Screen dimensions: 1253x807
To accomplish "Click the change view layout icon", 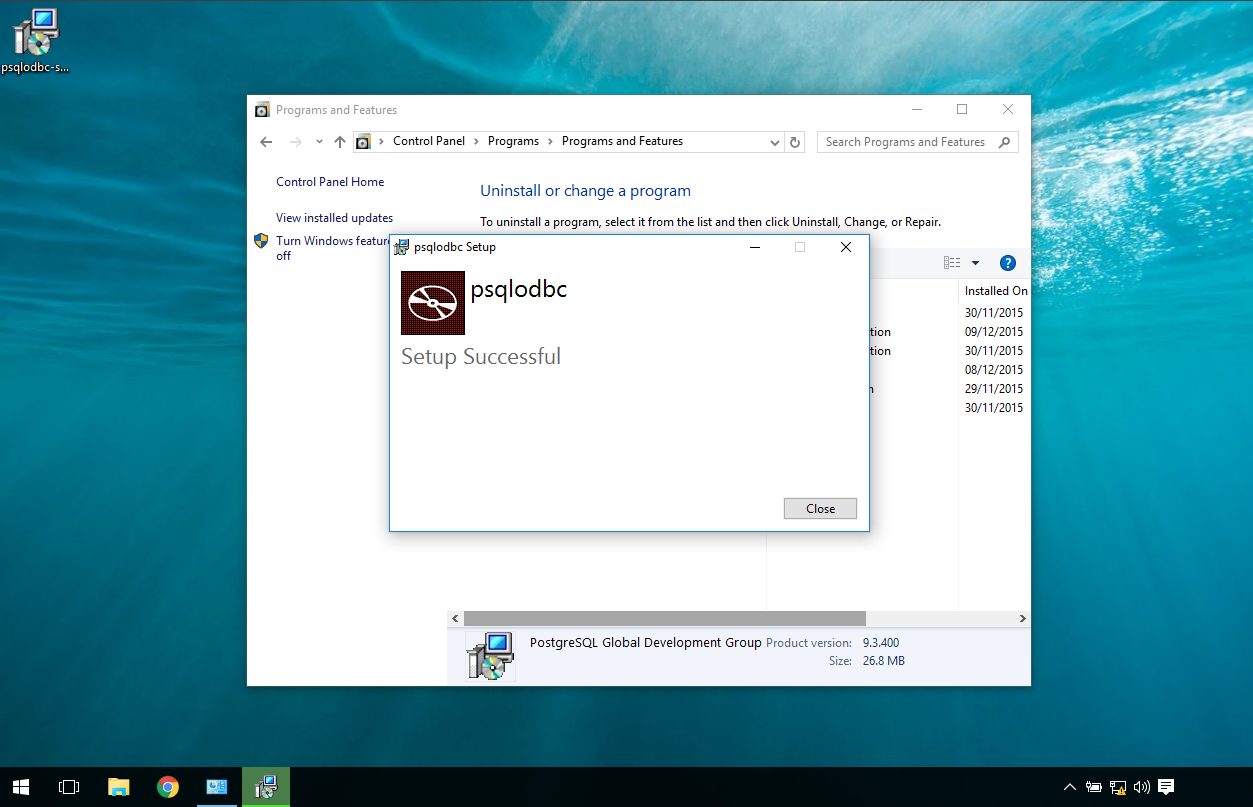I will (951, 262).
